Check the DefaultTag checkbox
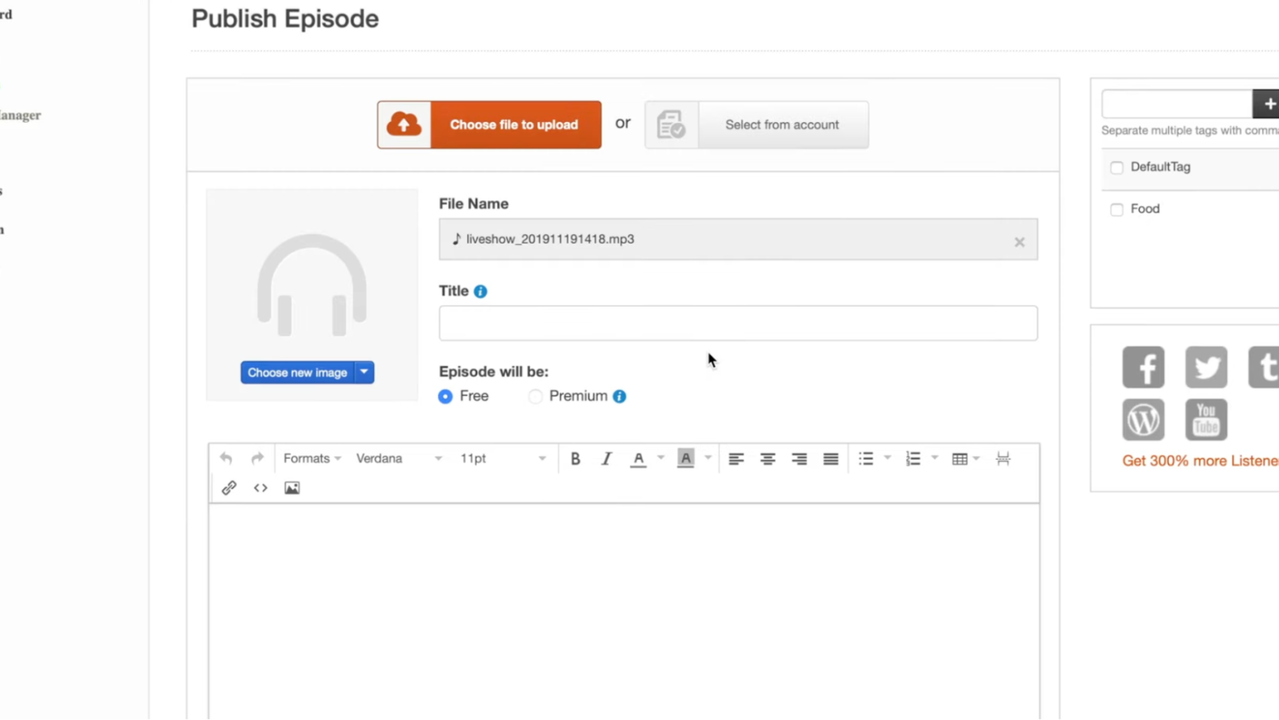 1117,168
